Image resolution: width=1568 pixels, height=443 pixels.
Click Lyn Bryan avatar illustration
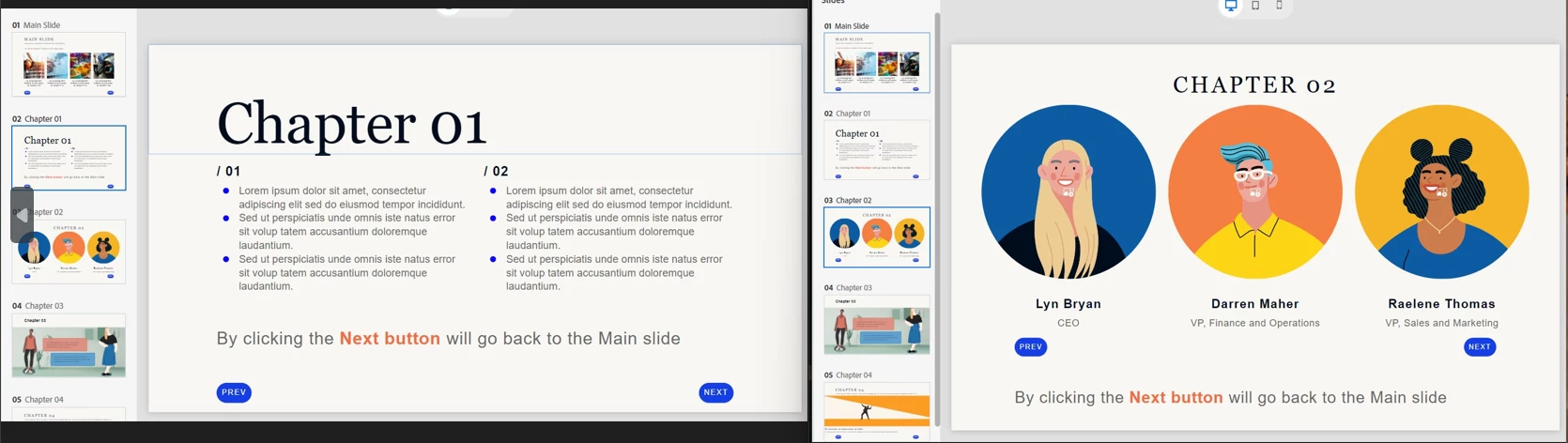point(1068,191)
